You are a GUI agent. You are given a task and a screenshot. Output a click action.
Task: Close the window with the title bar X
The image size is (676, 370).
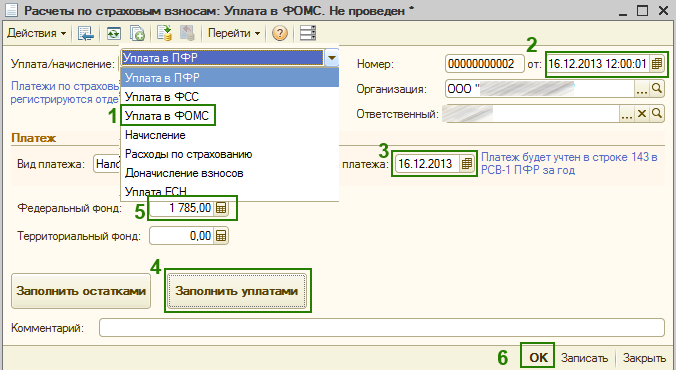[x=663, y=11]
